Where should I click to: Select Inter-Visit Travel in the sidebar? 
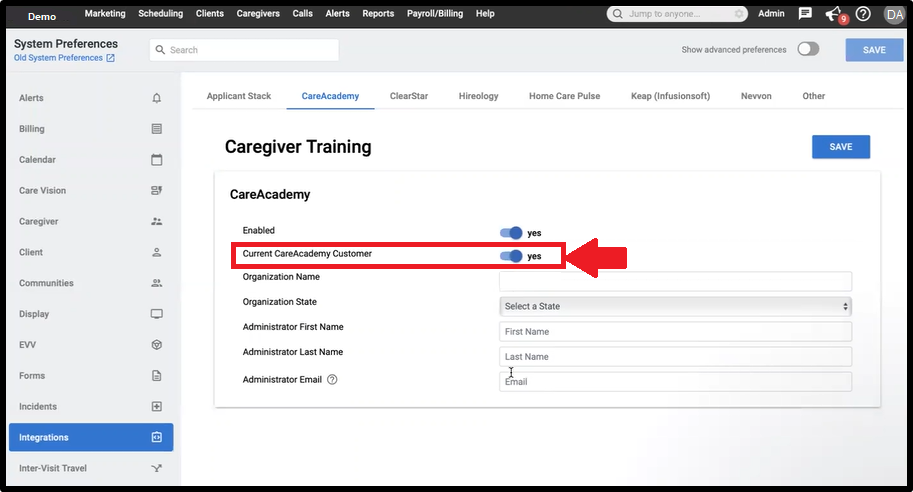(x=91, y=468)
